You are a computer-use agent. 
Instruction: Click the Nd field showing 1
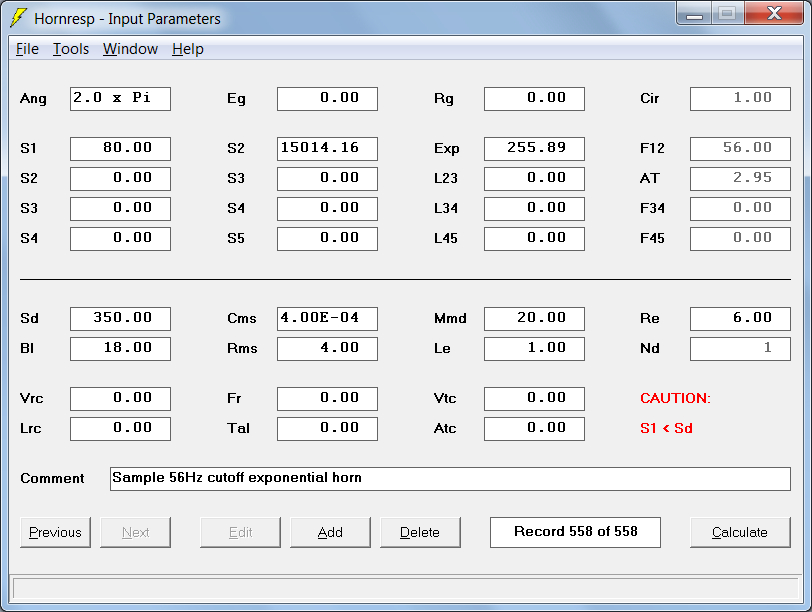pos(741,348)
